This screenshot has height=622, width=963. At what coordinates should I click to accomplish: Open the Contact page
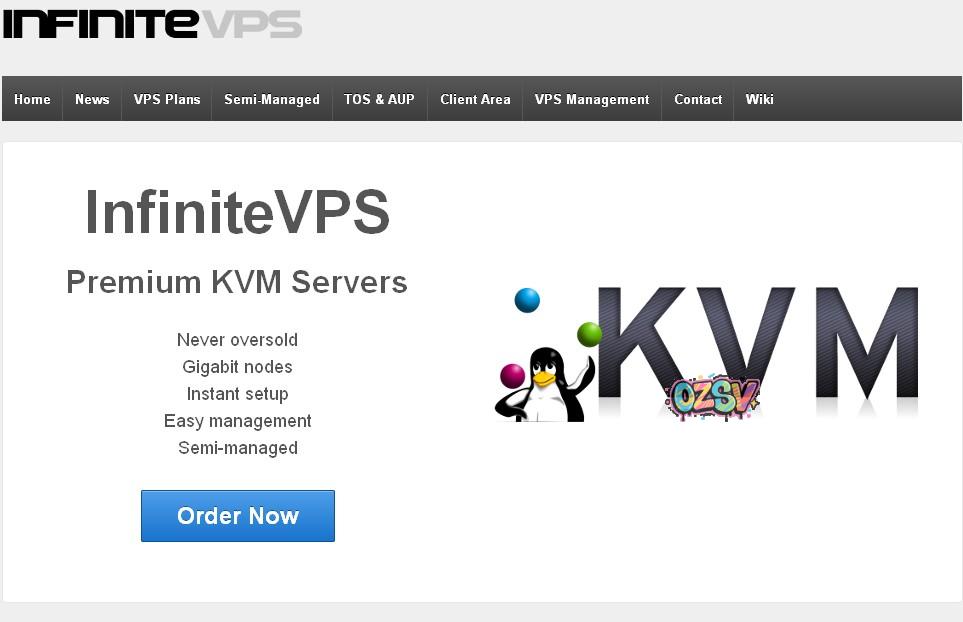pyautogui.click(x=698, y=99)
